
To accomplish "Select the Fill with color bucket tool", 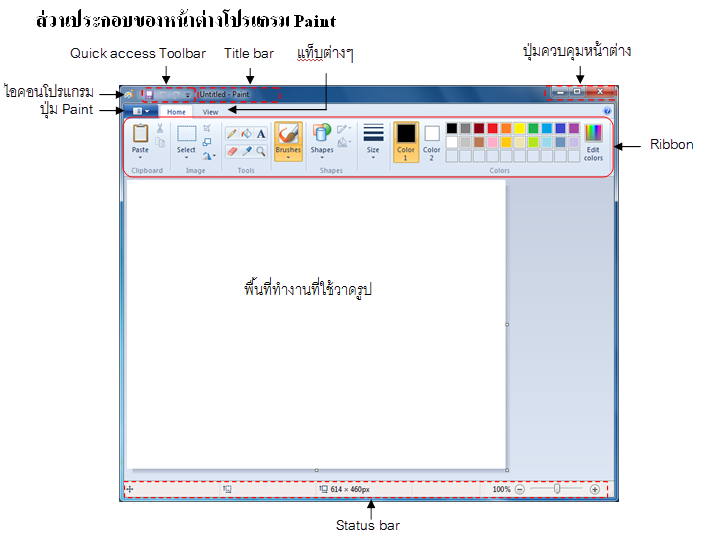I will [x=246, y=134].
